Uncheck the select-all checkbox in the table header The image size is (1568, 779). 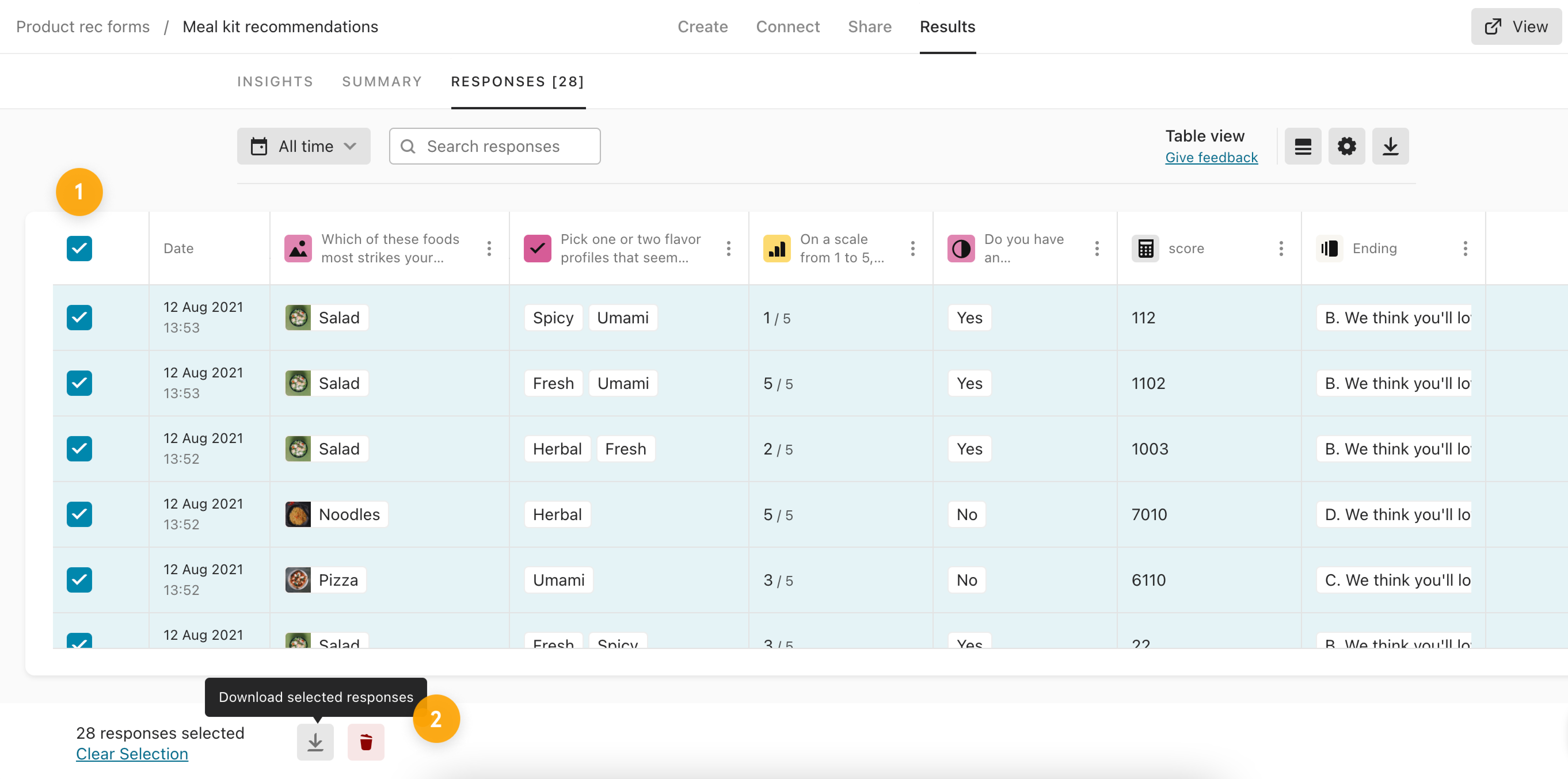click(x=79, y=248)
